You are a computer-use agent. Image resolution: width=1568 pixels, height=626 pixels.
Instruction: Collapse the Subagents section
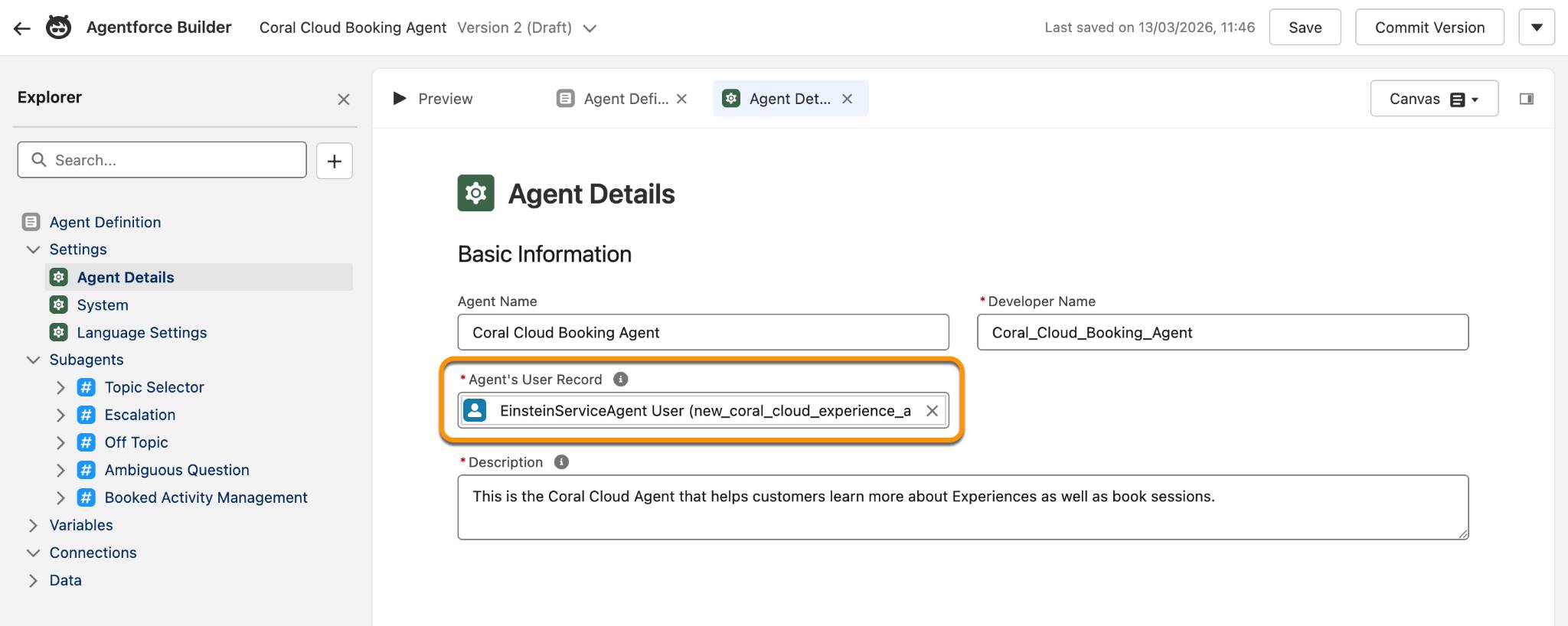pos(33,360)
